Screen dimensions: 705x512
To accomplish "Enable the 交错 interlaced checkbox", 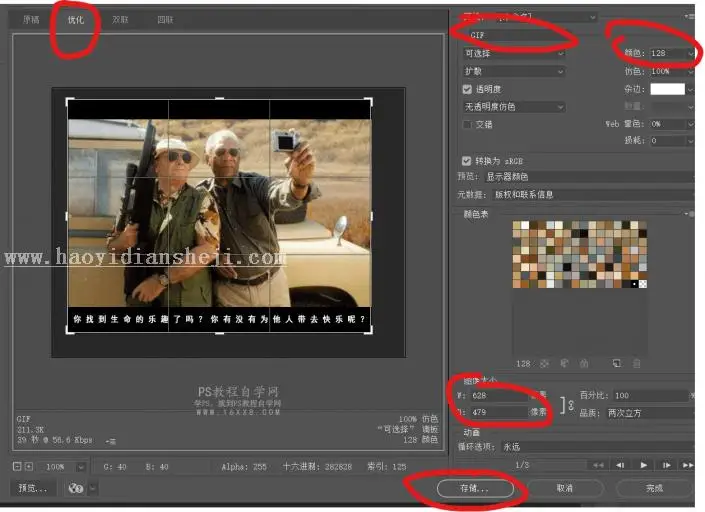I will (467, 125).
